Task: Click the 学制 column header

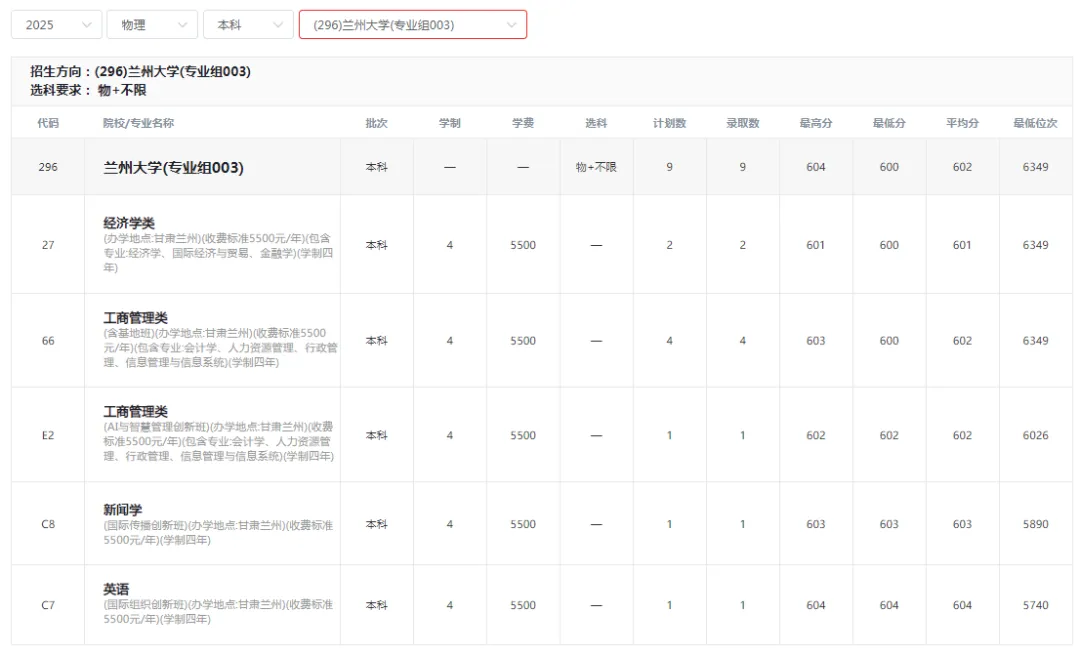Action: [x=450, y=123]
